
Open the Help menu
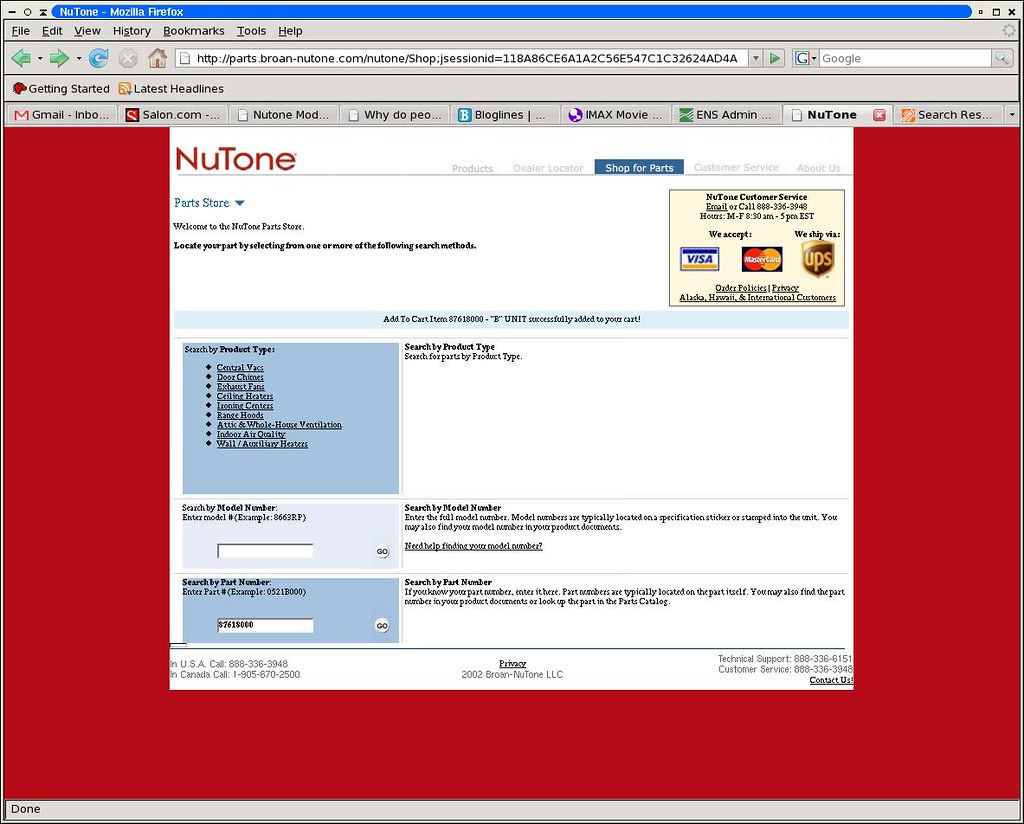(290, 31)
